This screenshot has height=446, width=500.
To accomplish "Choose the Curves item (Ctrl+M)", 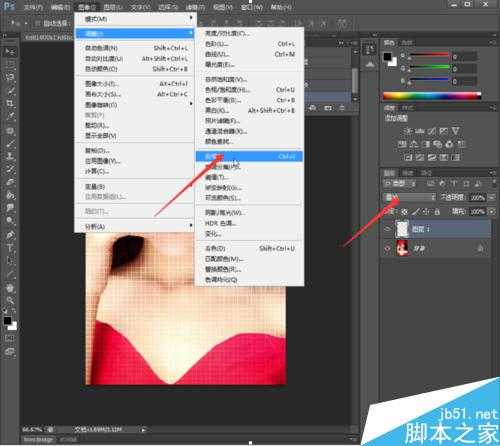I will 249,54.
